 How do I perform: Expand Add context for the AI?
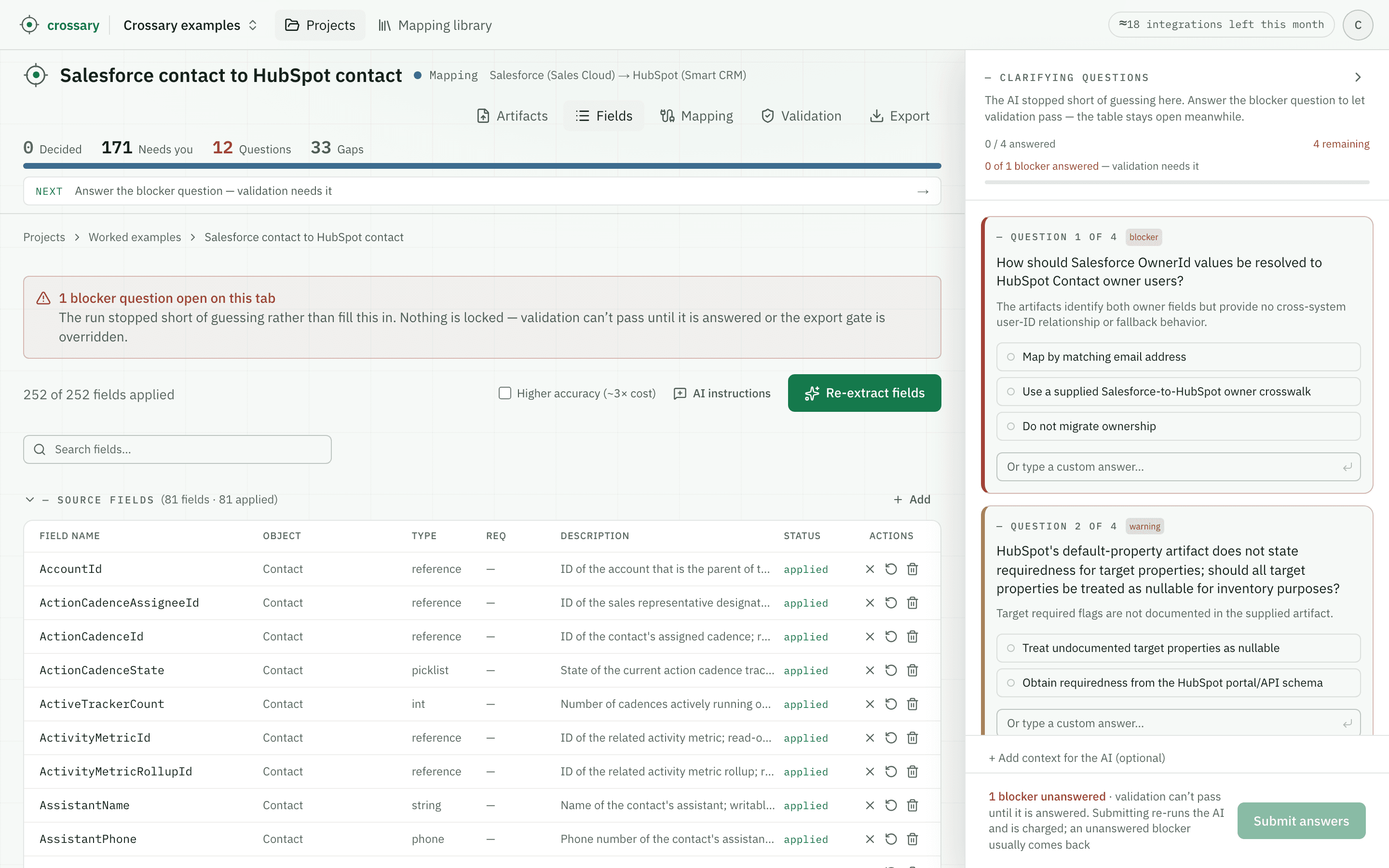[1077, 758]
